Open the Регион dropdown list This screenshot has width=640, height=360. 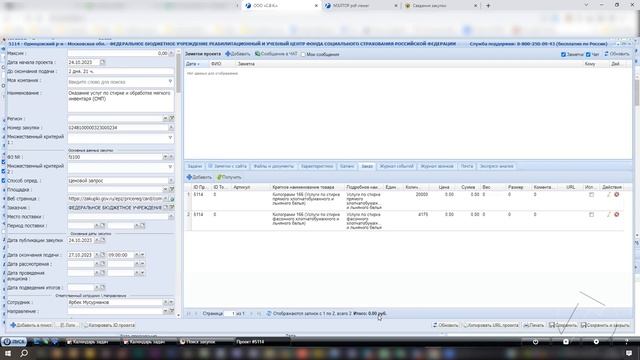click(x=165, y=118)
